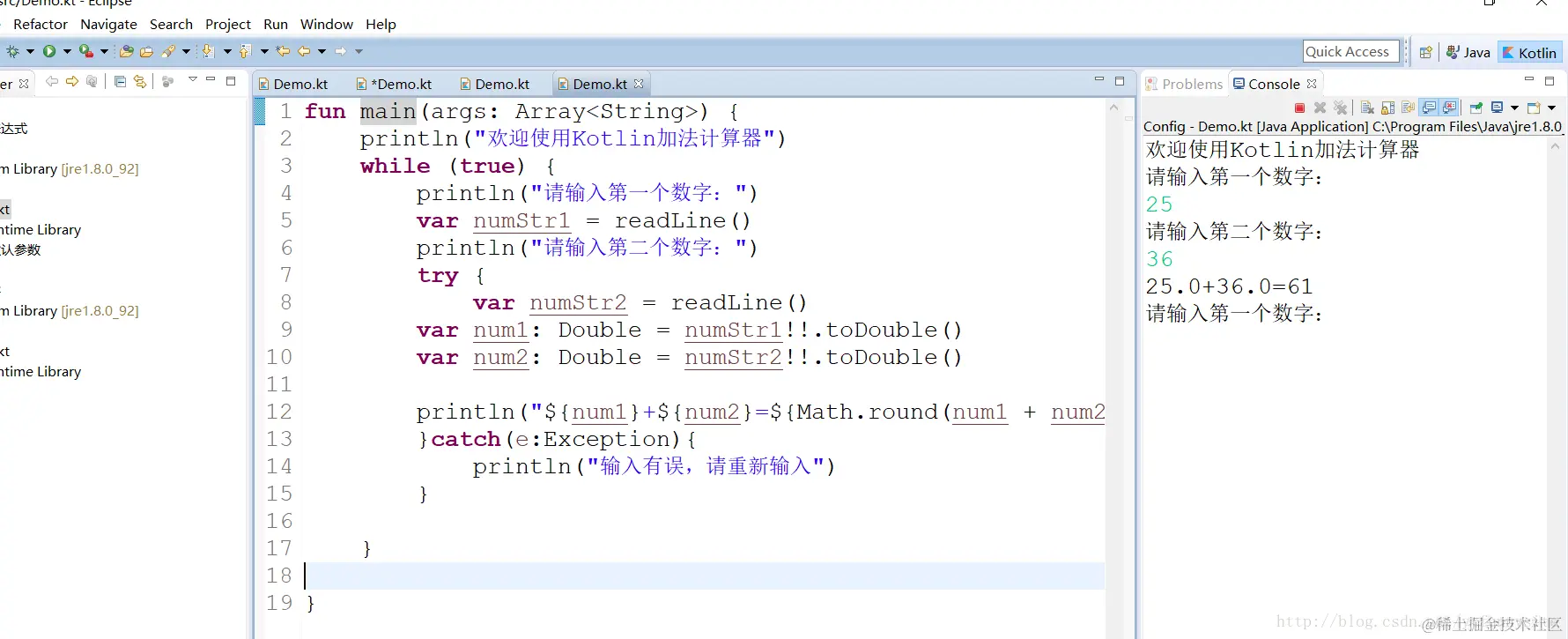Screen dimensions: 1568x639
Task: Click the Display Selected Console monitor icon
Action: coord(1497,108)
